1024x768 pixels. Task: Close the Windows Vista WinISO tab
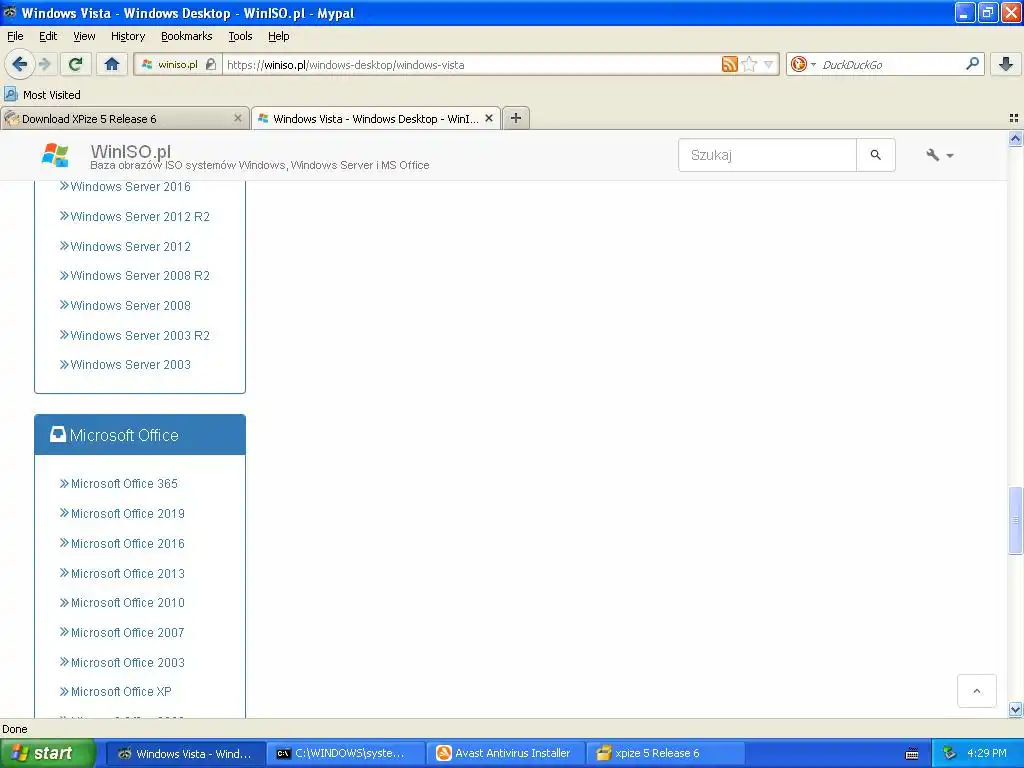pyautogui.click(x=488, y=118)
